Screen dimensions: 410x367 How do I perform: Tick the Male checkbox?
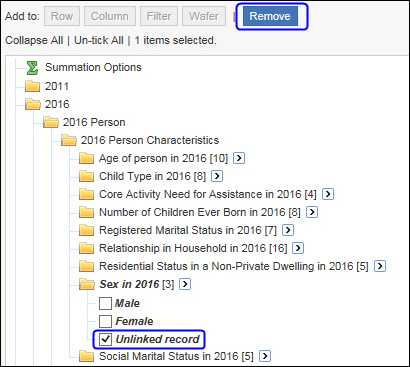105,303
